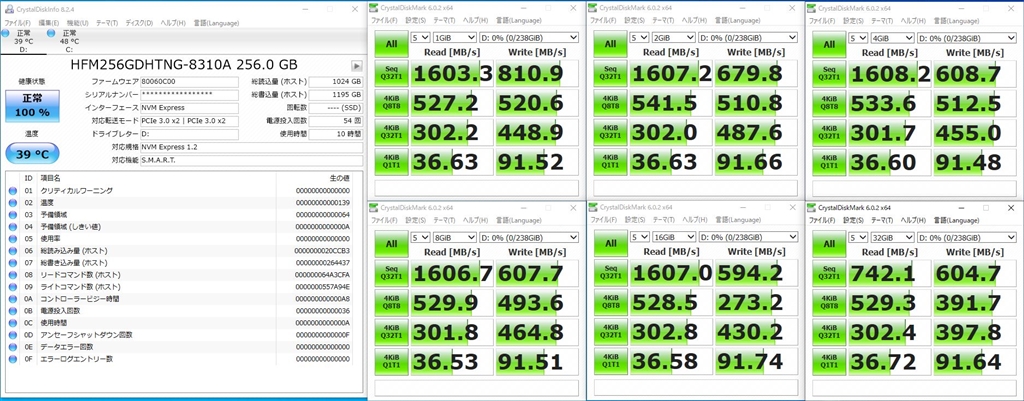Click the All button in the 1GiB window
Viewport: 1024px width, 401px height.
(391, 44)
